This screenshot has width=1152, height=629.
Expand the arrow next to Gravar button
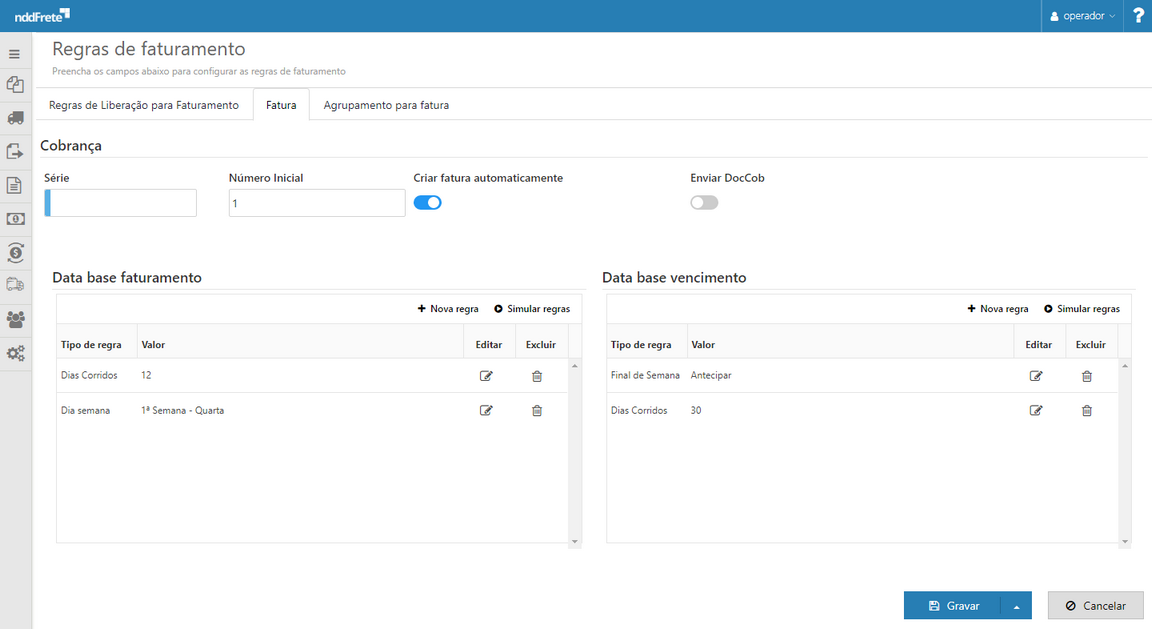tap(1016, 606)
